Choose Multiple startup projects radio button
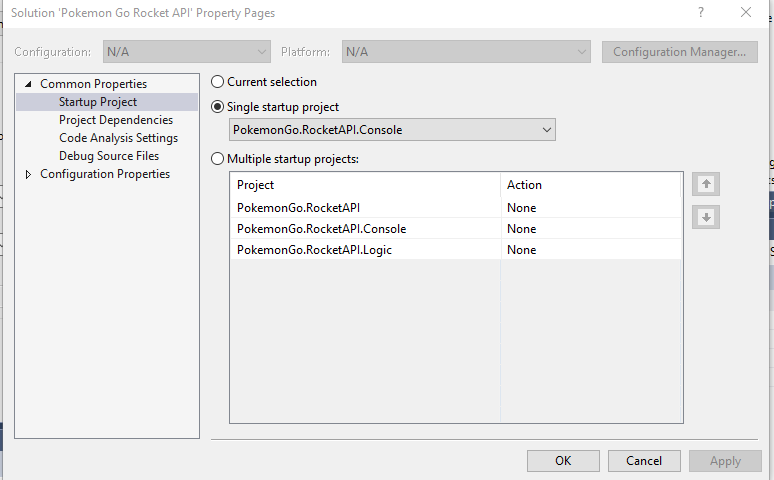The width and height of the screenshot is (774, 480). point(217,159)
